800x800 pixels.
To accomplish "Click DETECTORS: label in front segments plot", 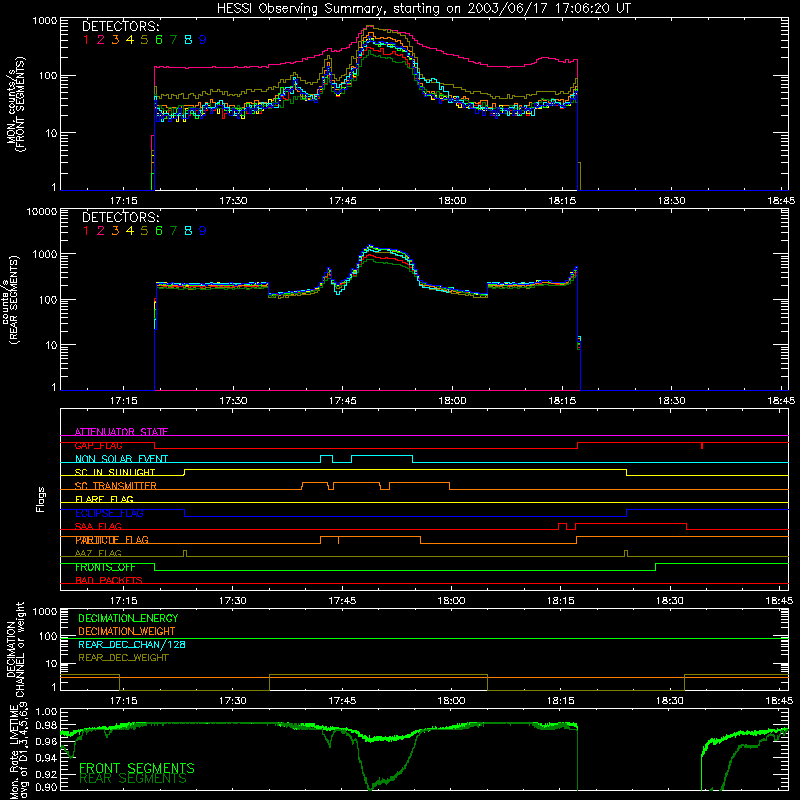I will click(x=121, y=26).
